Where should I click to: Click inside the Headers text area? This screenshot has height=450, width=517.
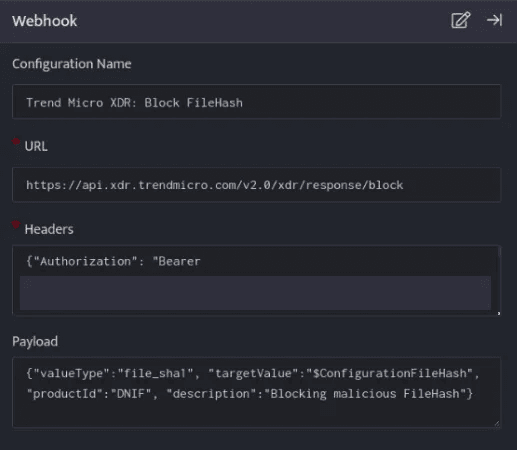point(256,280)
